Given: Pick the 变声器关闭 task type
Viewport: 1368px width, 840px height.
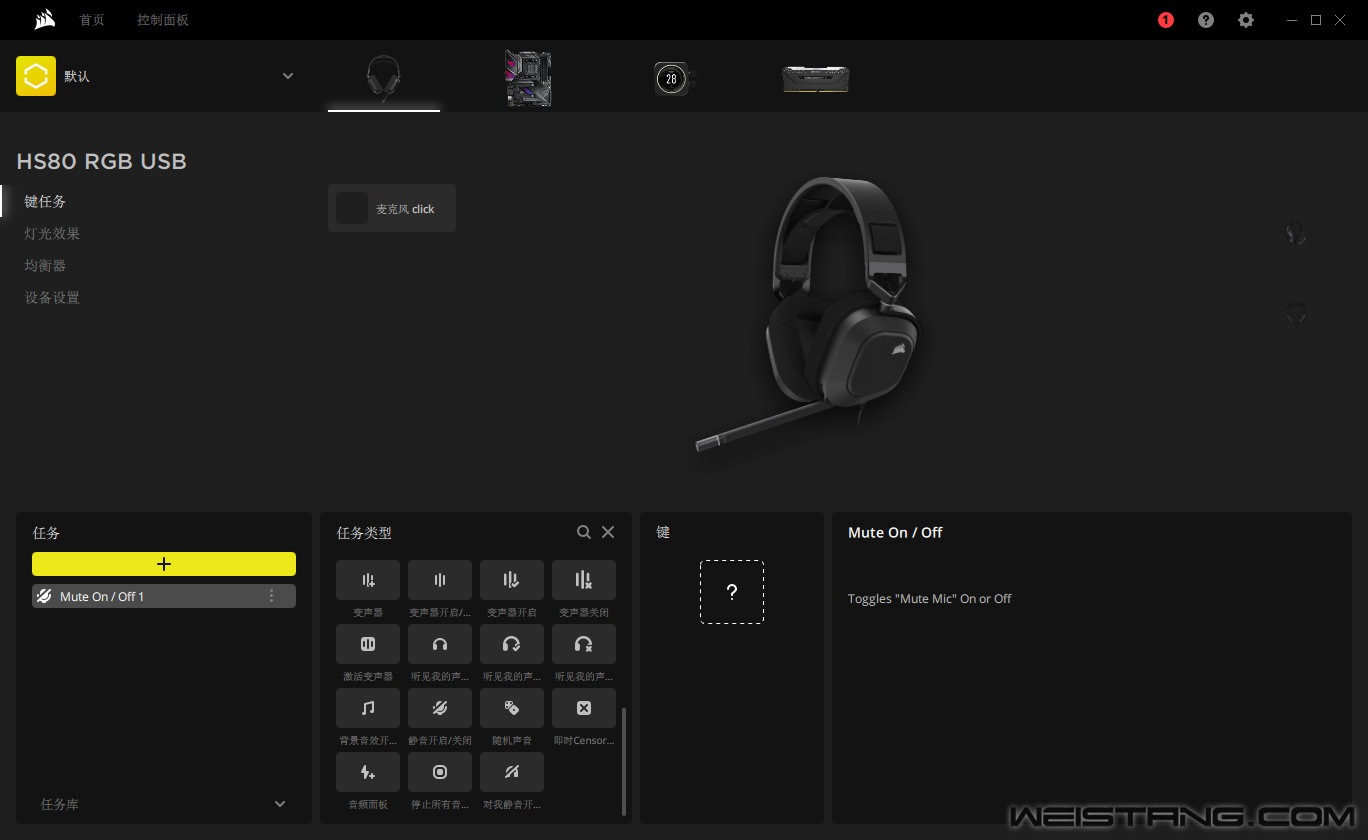Looking at the screenshot, I should (584, 580).
